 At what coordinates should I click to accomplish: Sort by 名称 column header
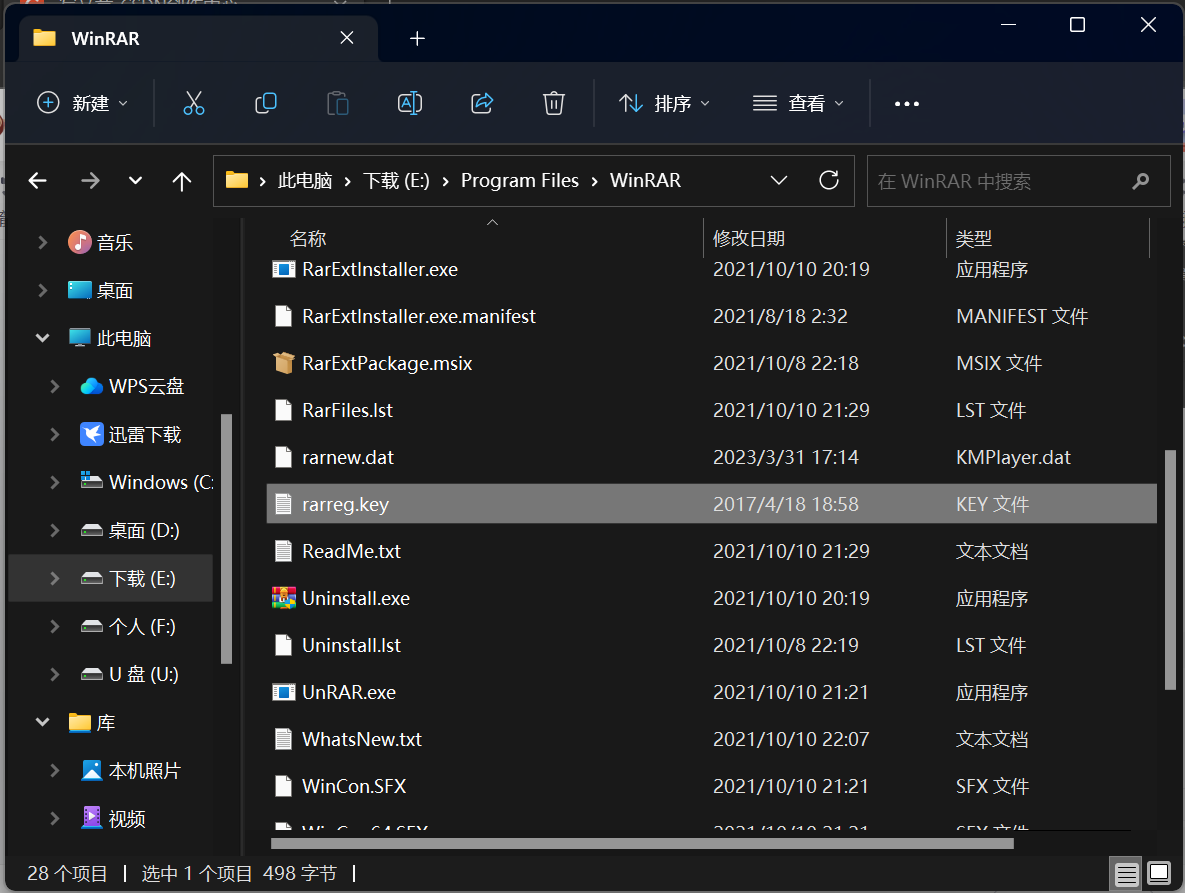tap(308, 239)
